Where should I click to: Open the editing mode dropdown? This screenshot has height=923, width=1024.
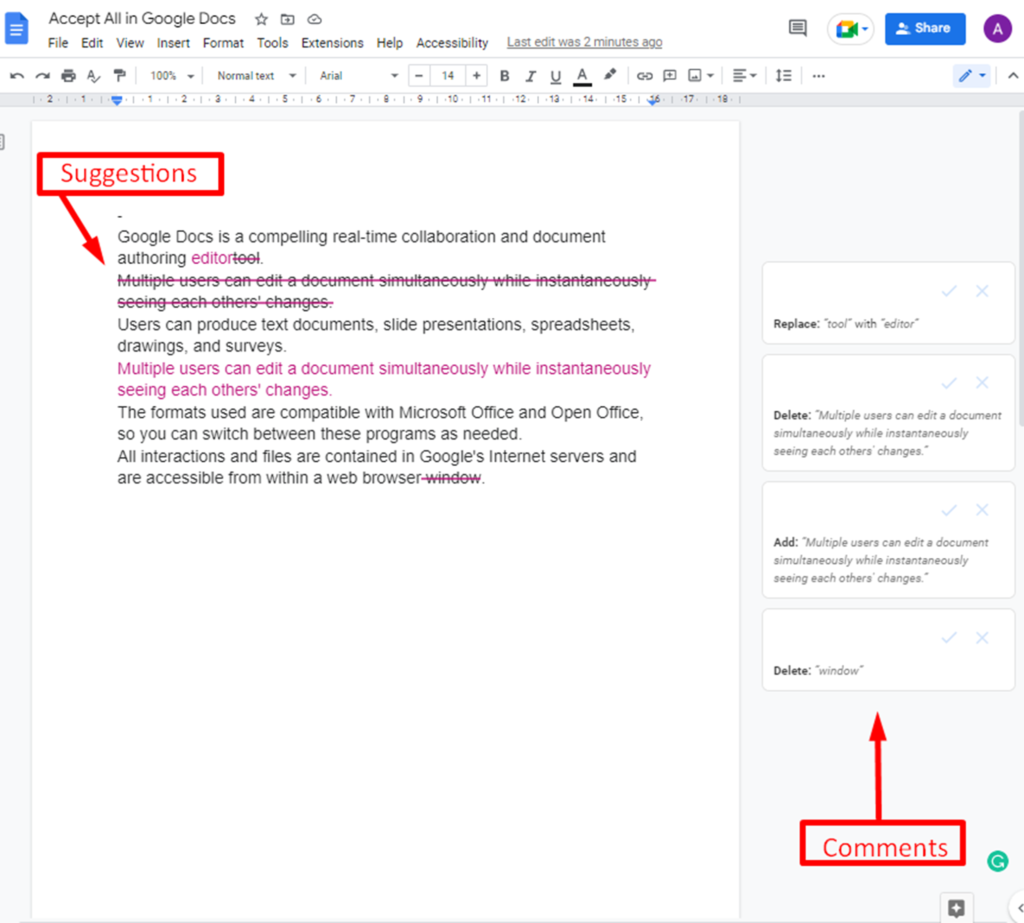click(x=972, y=76)
